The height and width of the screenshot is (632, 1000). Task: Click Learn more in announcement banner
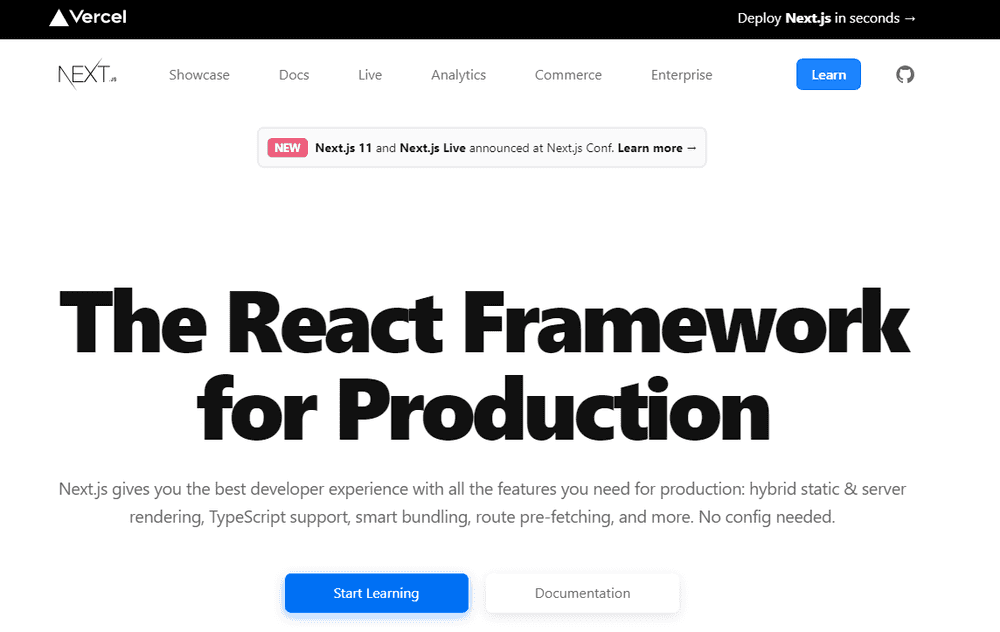click(657, 148)
